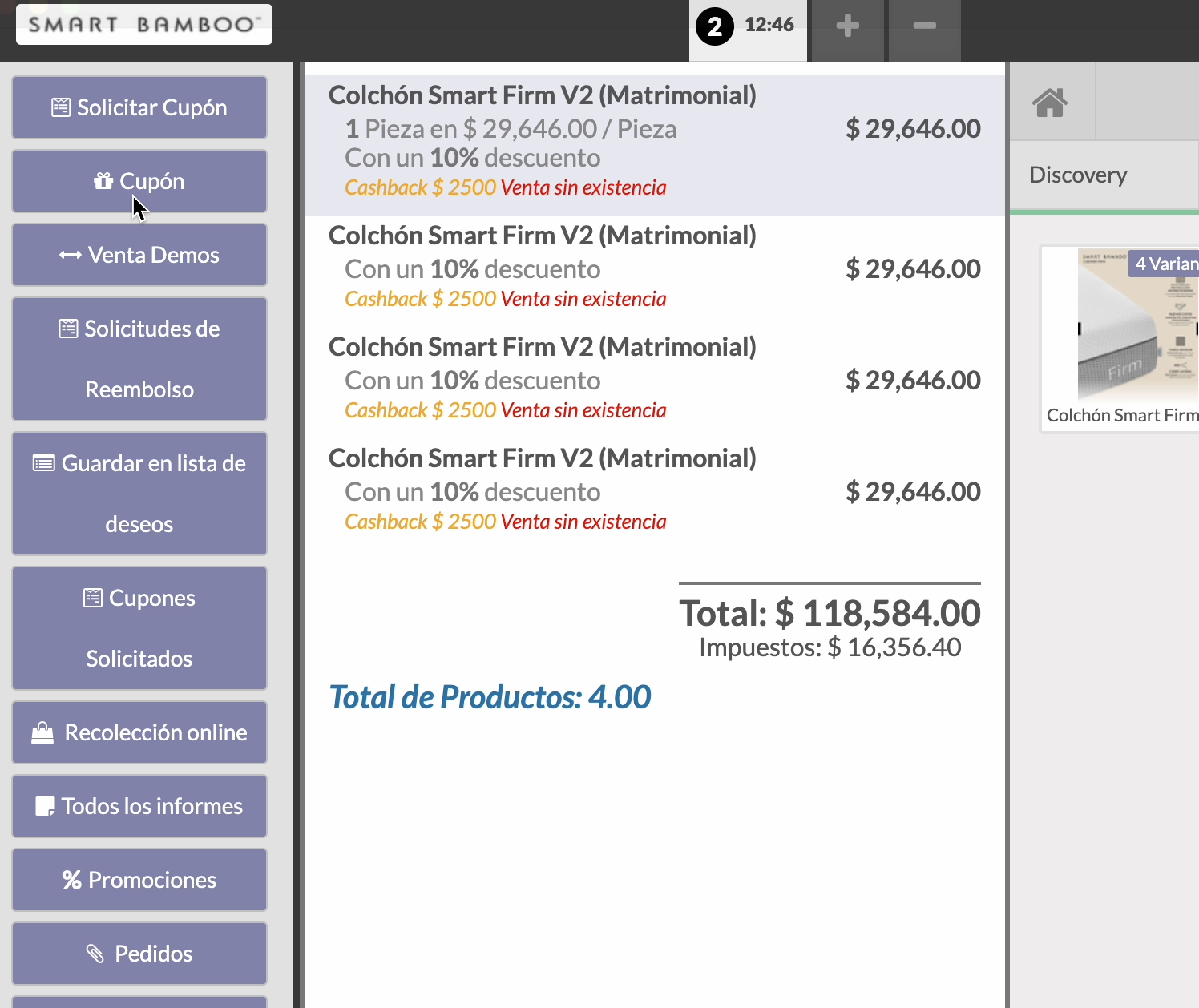Open Solicitudes de Reembolso
This screenshot has height=1008, width=1199.
(x=139, y=359)
